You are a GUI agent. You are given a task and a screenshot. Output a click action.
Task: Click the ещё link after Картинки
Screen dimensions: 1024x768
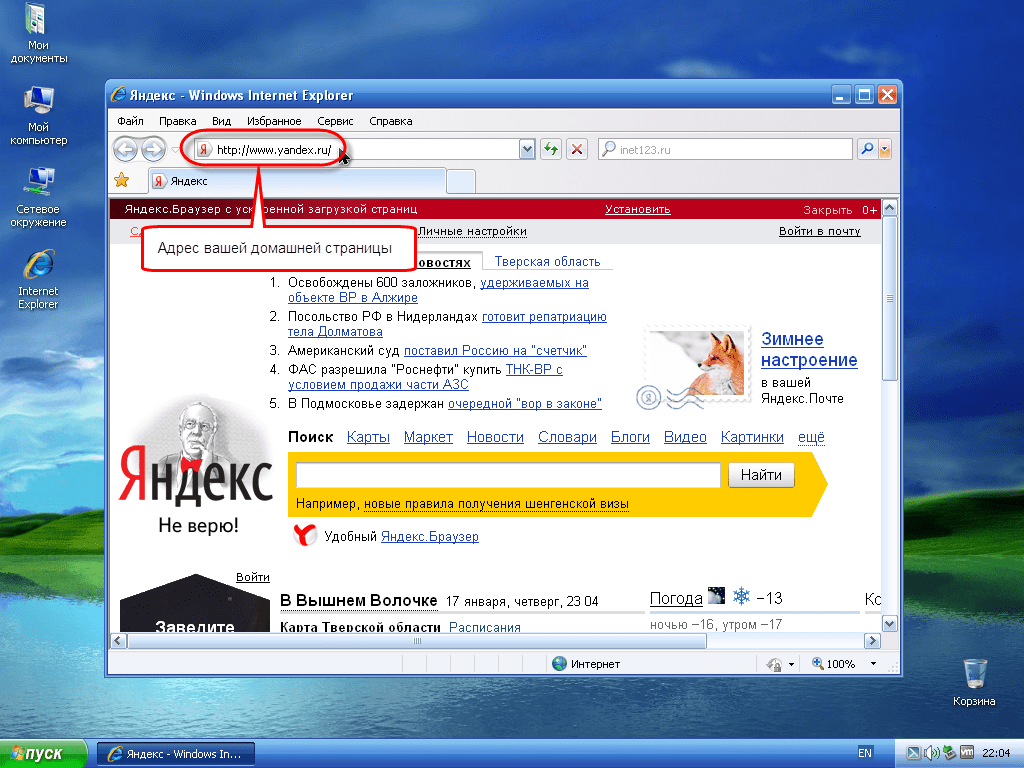(x=811, y=437)
